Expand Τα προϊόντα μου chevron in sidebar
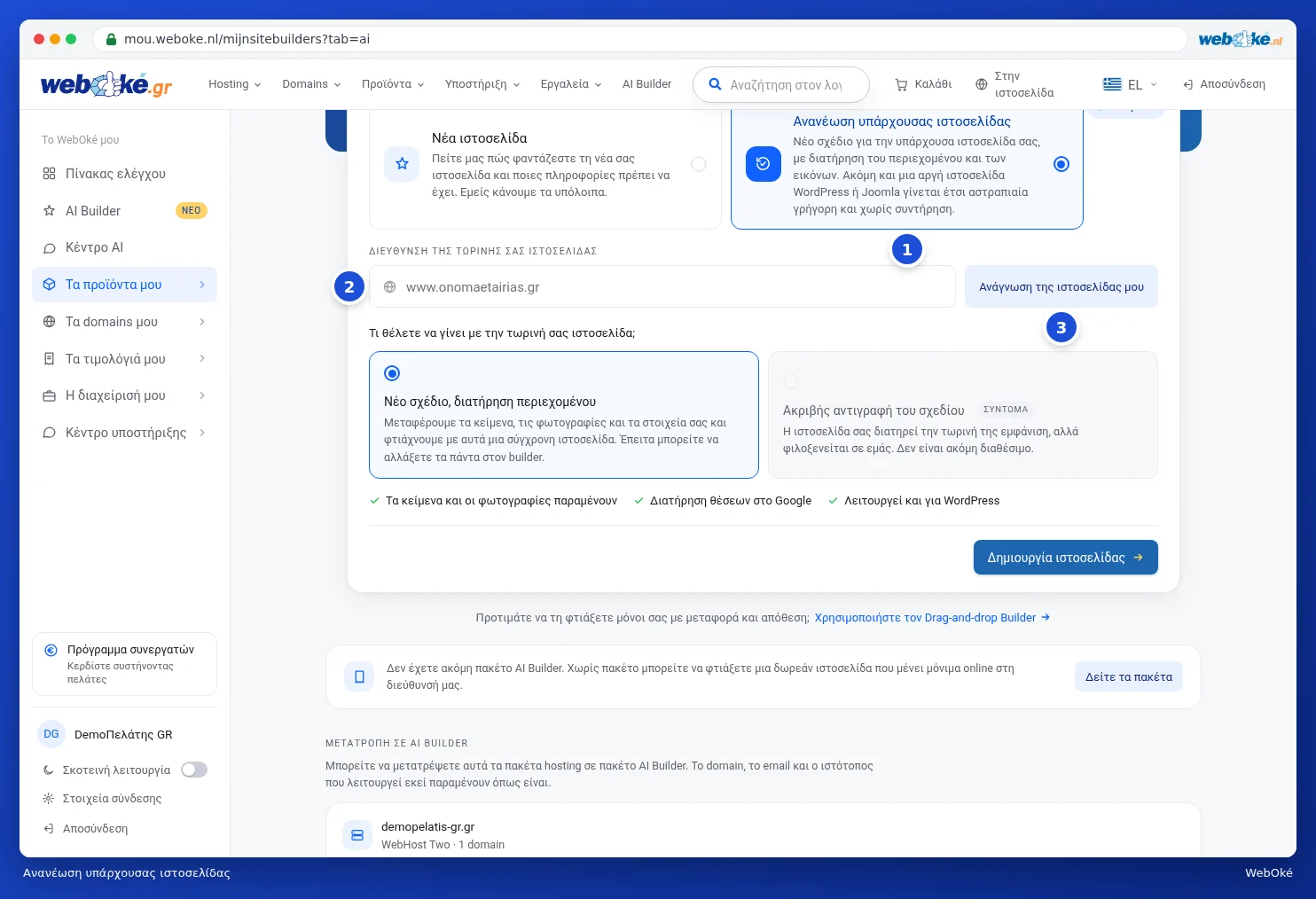 pos(202,285)
